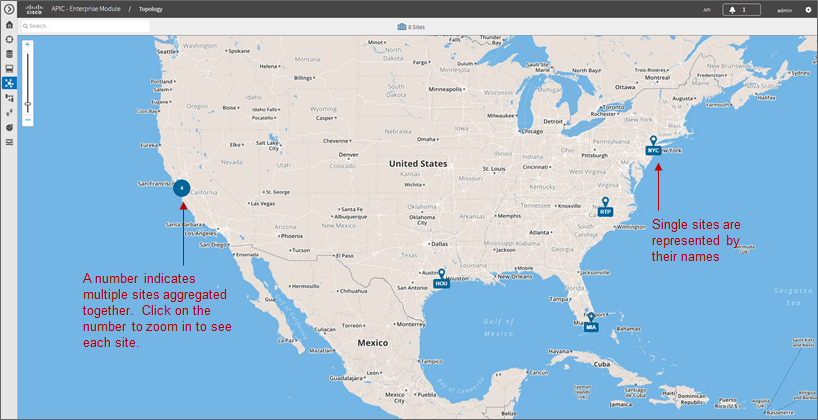
Task: Select the HOU site marker
Action: [441, 279]
